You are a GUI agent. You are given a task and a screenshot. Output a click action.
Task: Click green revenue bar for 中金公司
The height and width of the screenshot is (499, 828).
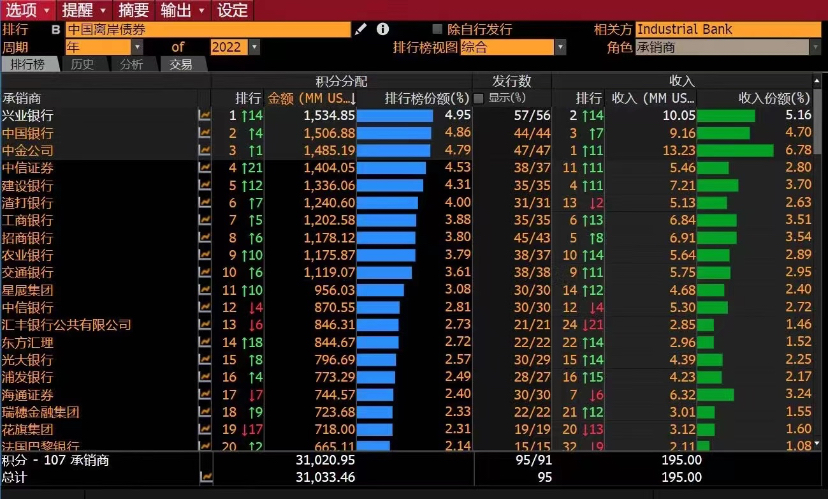pos(735,150)
